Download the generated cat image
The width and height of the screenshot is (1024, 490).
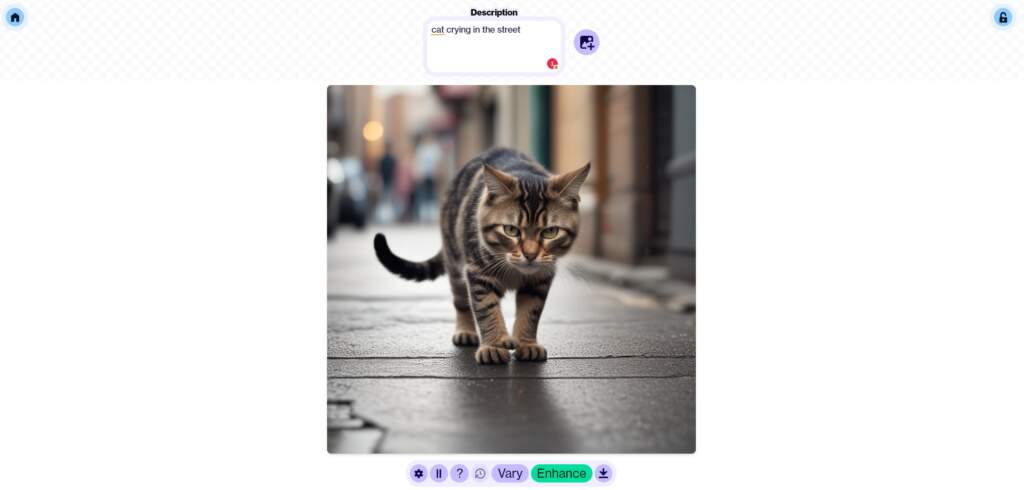[603, 473]
